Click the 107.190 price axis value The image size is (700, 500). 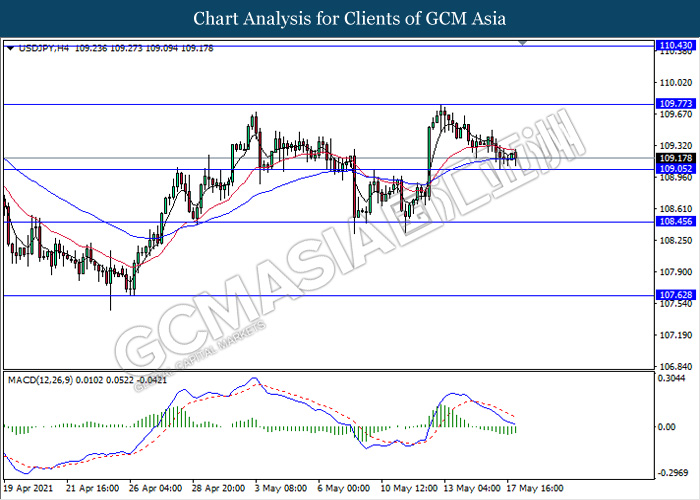pyautogui.click(x=676, y=335)
